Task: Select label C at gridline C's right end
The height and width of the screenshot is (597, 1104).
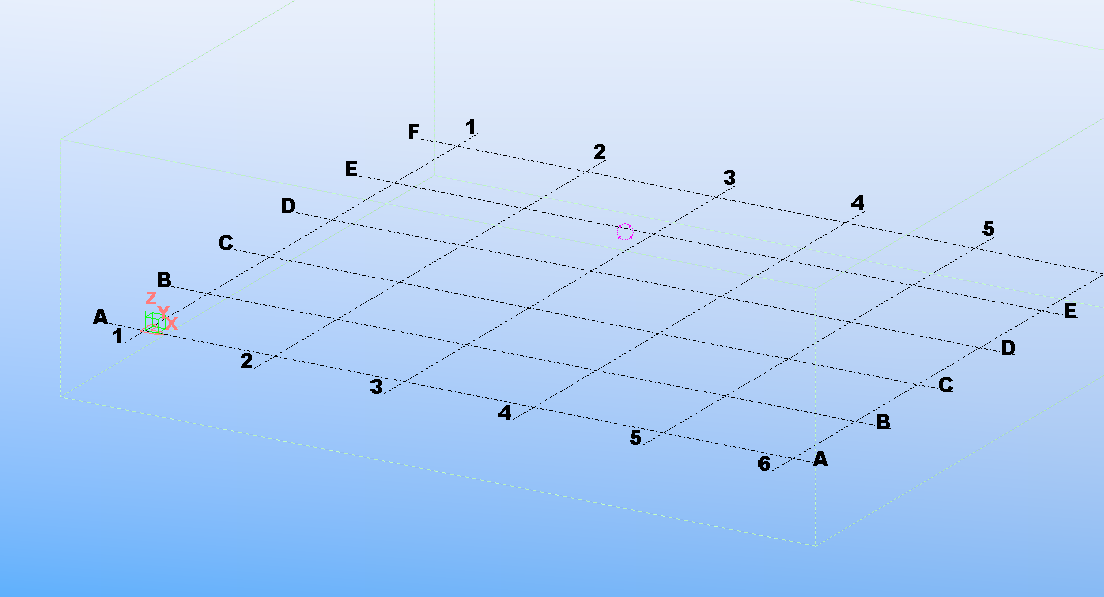Action: [945, 385]
